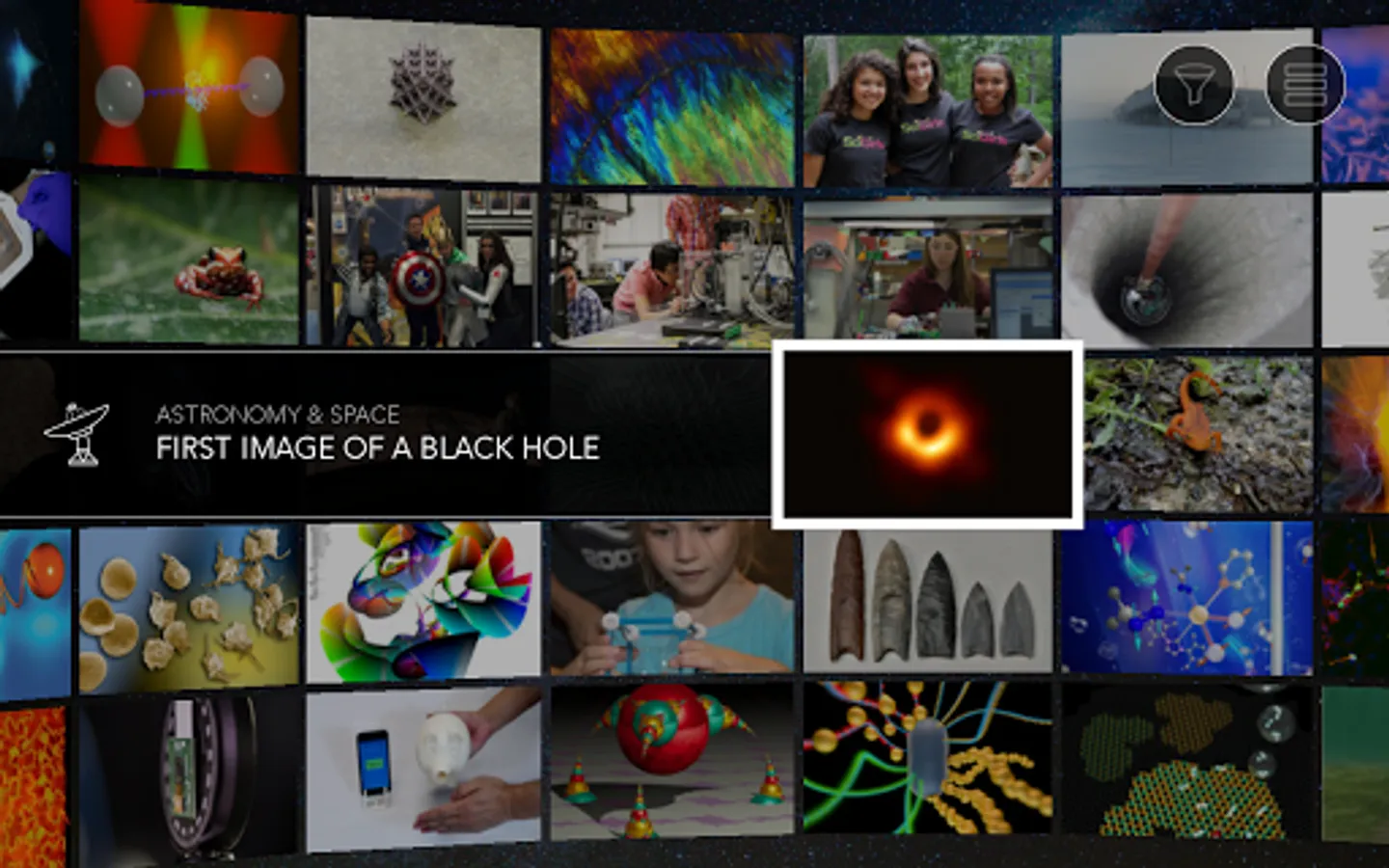Open the filter funnel icon
This screenshot has width=1389, height=868.
click(1194, 85)
